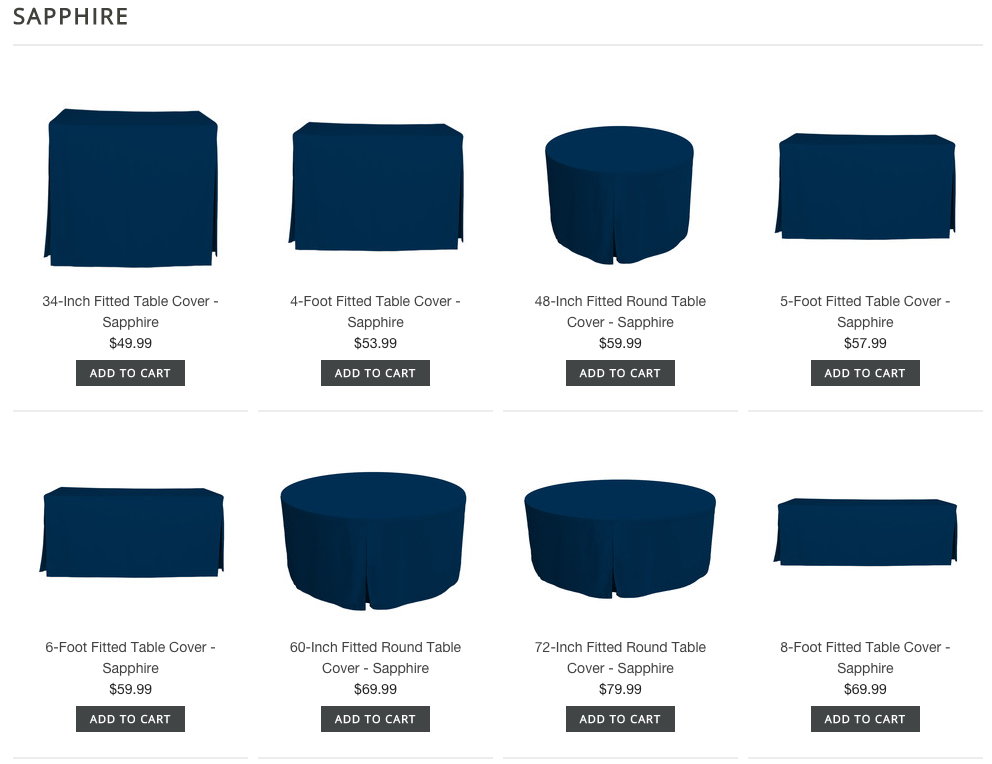992x764 pixels.
Task: Add the 48-Inch Round Table Cover to cart
Action: (x=620, y=373)
